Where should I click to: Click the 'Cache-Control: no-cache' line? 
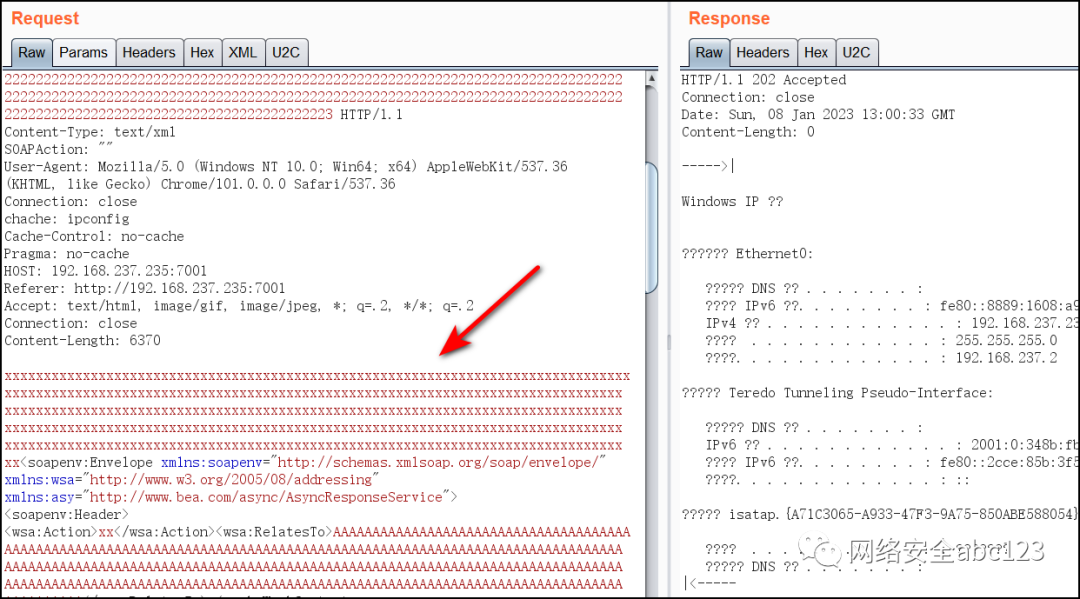coord(94,236)
